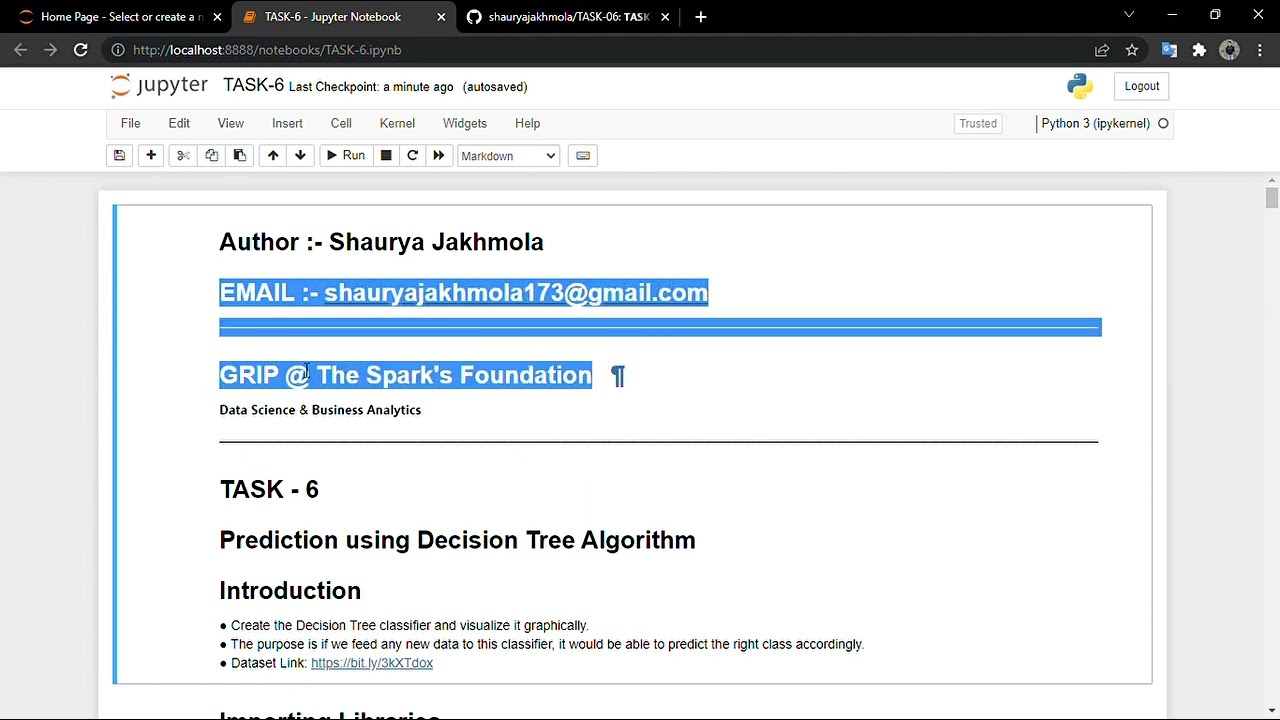Click the Introduction heading
This screenshot has height=720, width=1280.
[290, 591]
